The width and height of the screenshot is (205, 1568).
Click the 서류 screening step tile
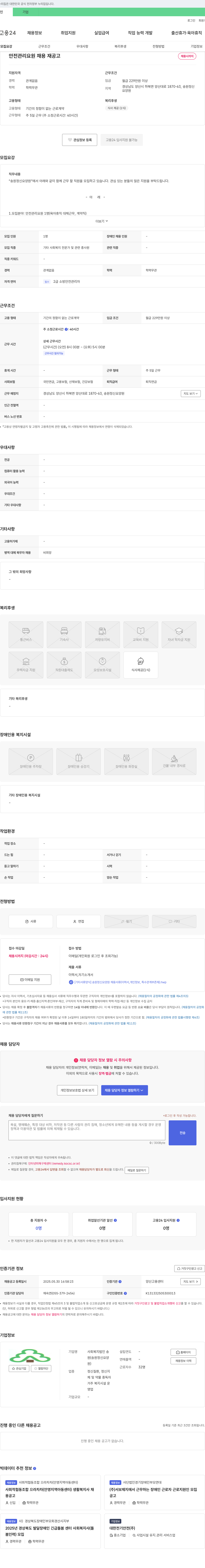click(x=30, y=922)
